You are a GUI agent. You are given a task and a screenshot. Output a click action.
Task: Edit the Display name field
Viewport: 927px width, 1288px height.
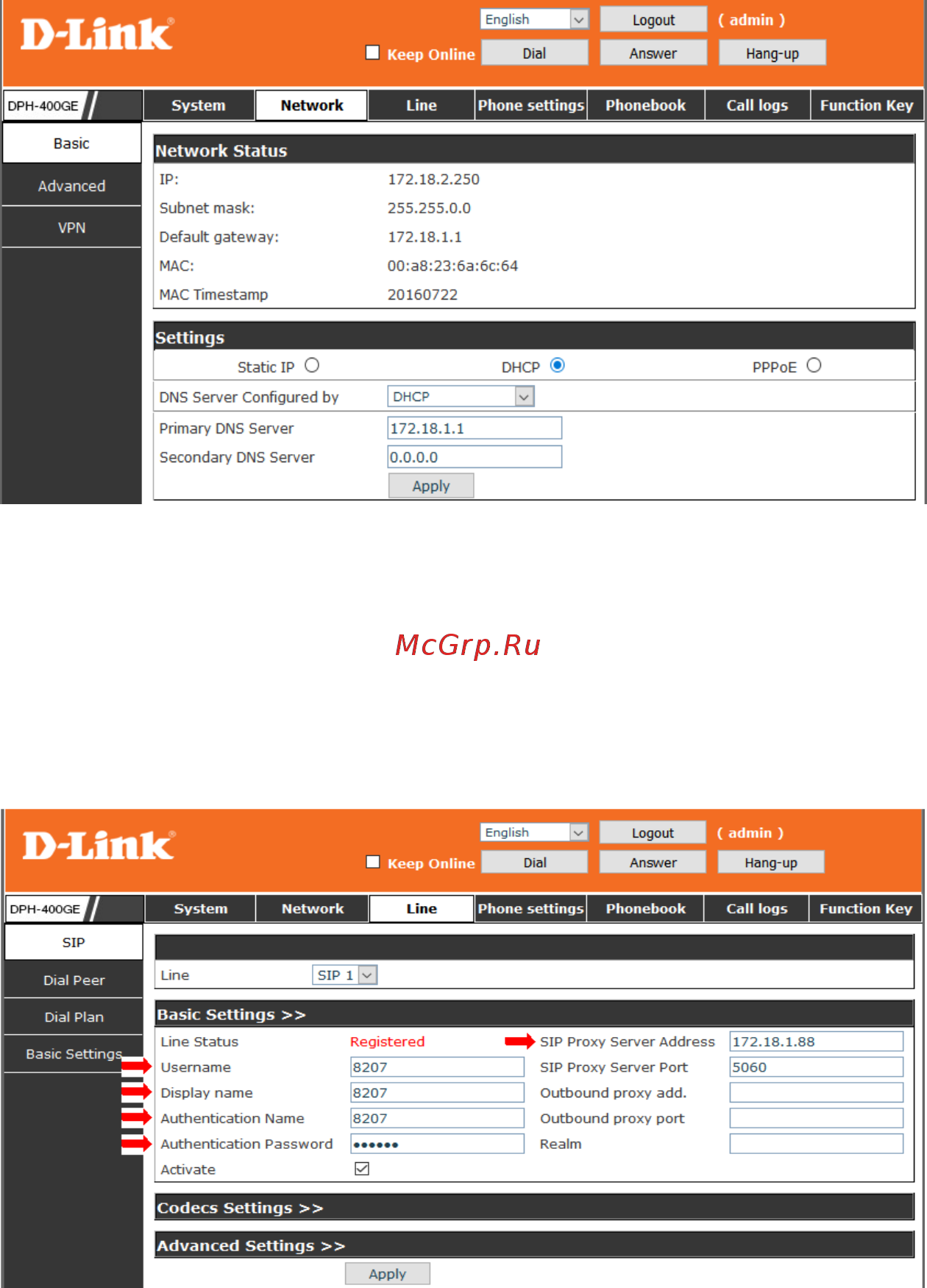click(x=437, y=1092)
